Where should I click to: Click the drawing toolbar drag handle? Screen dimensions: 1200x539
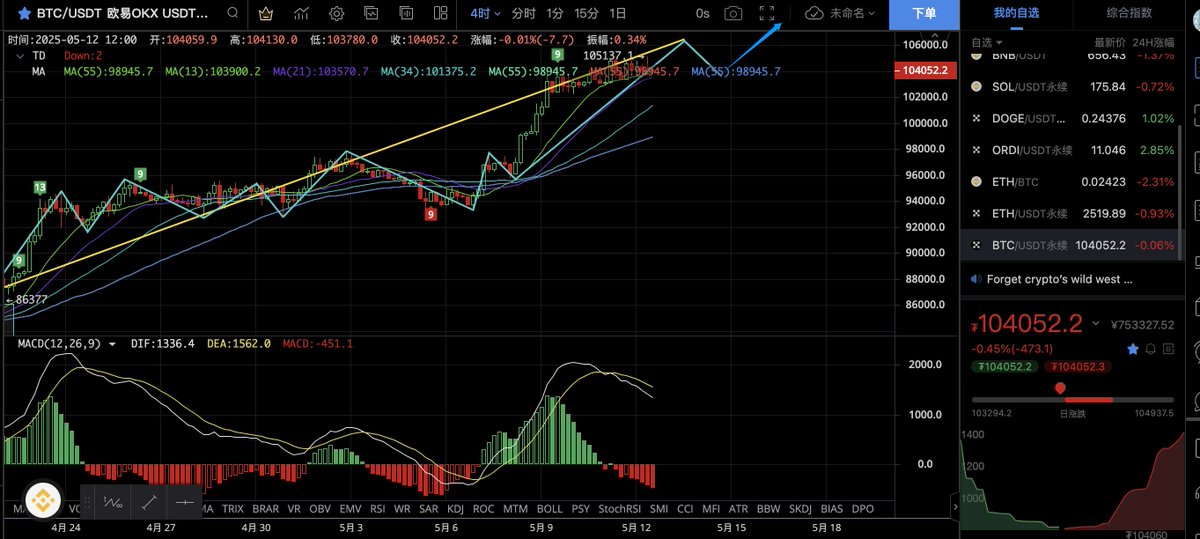click(87, 502)
